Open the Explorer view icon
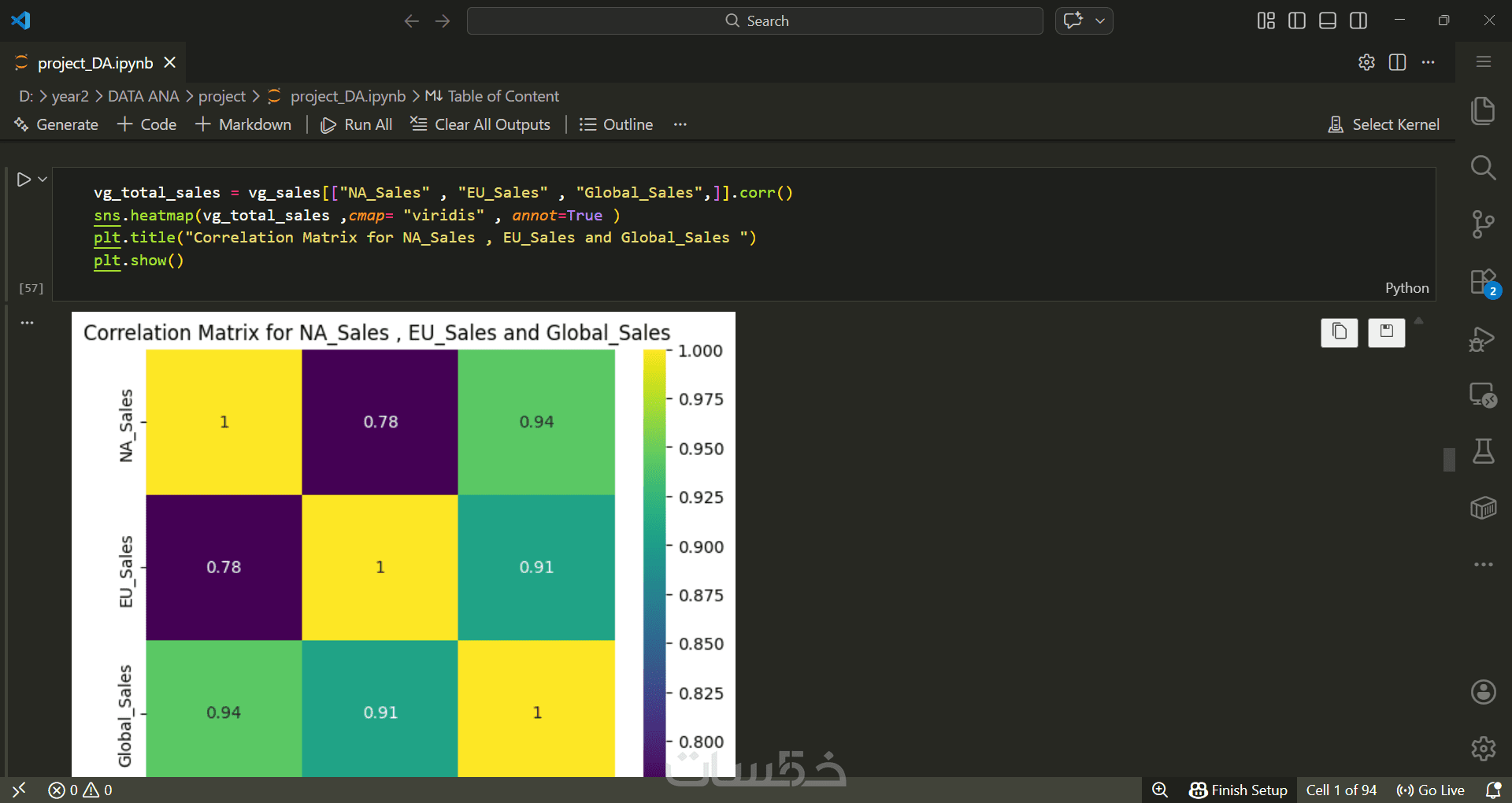This screenshot has height=803, width=1512. [x=1483, y=111]
